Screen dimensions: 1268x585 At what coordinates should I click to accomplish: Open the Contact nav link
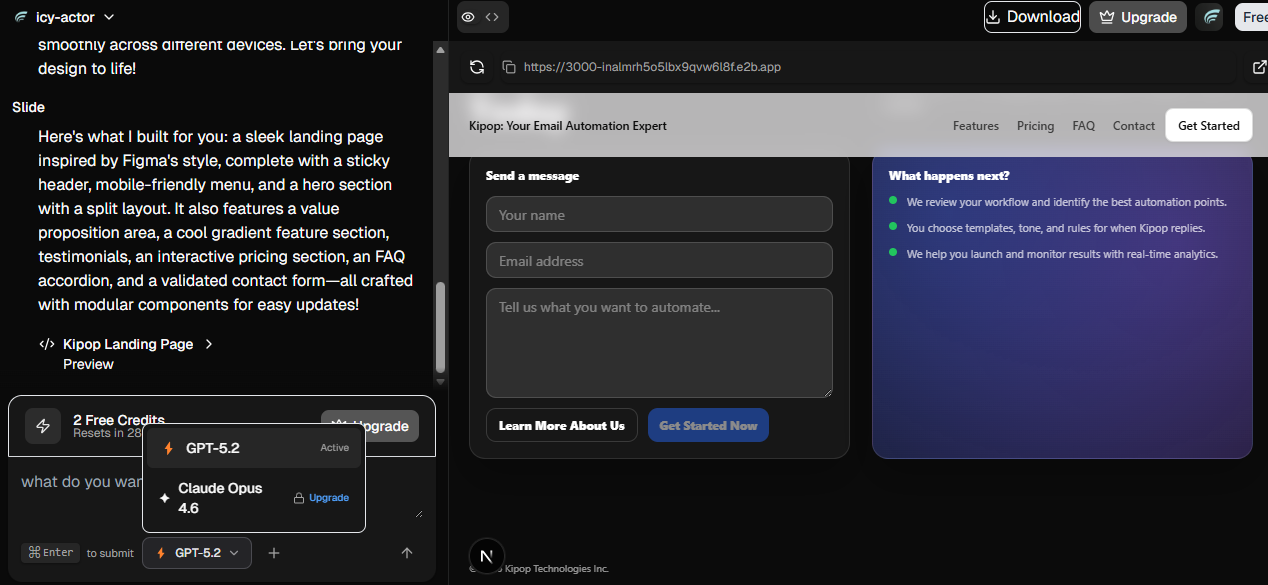click(x=1134, y=126)
